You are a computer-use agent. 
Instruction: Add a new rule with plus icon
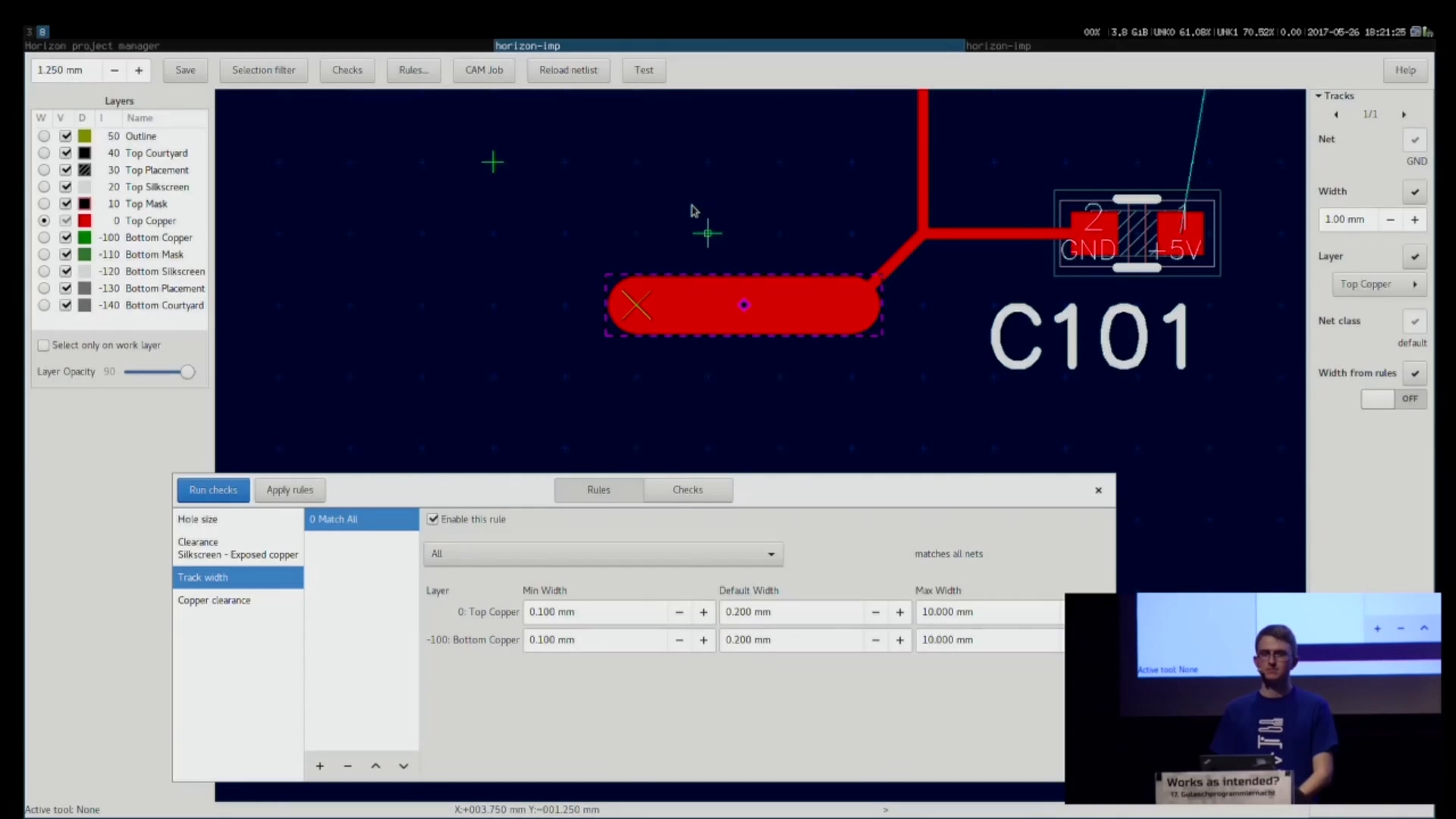[x=320, y=767]
